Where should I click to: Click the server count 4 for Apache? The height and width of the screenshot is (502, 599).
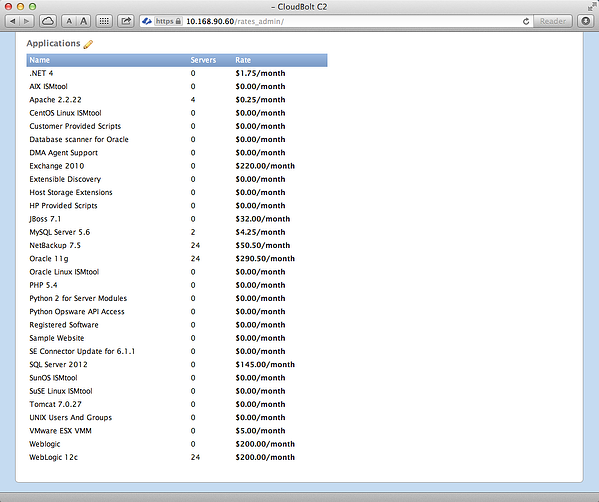193,100
